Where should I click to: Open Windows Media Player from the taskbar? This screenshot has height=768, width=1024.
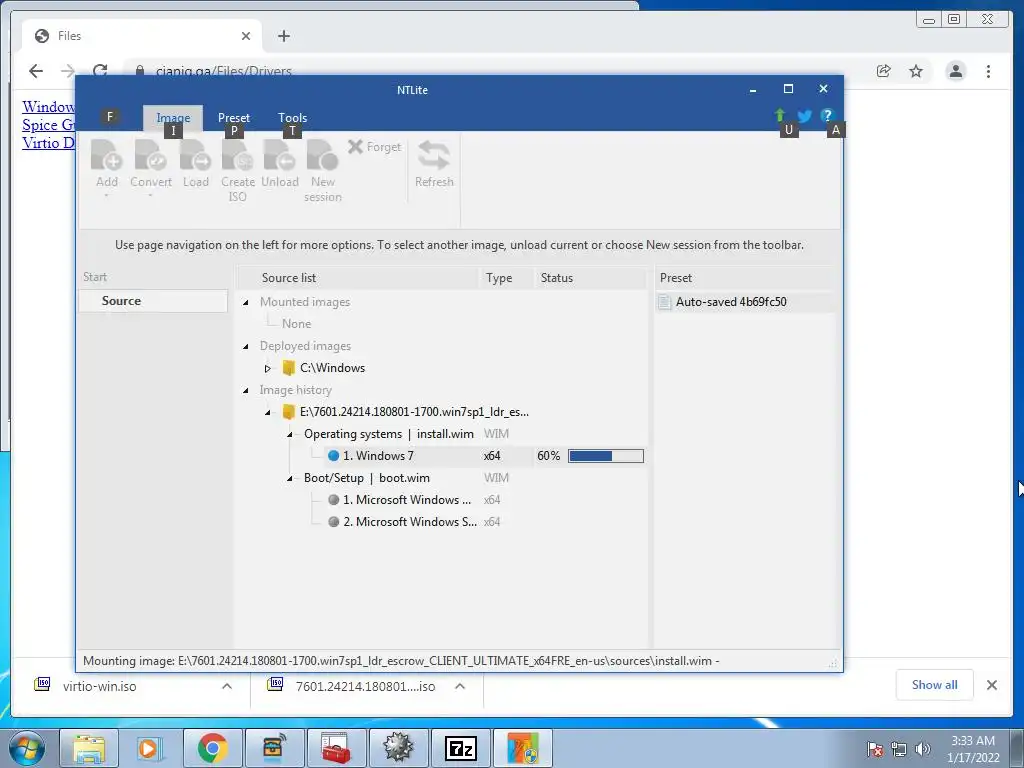148,748
